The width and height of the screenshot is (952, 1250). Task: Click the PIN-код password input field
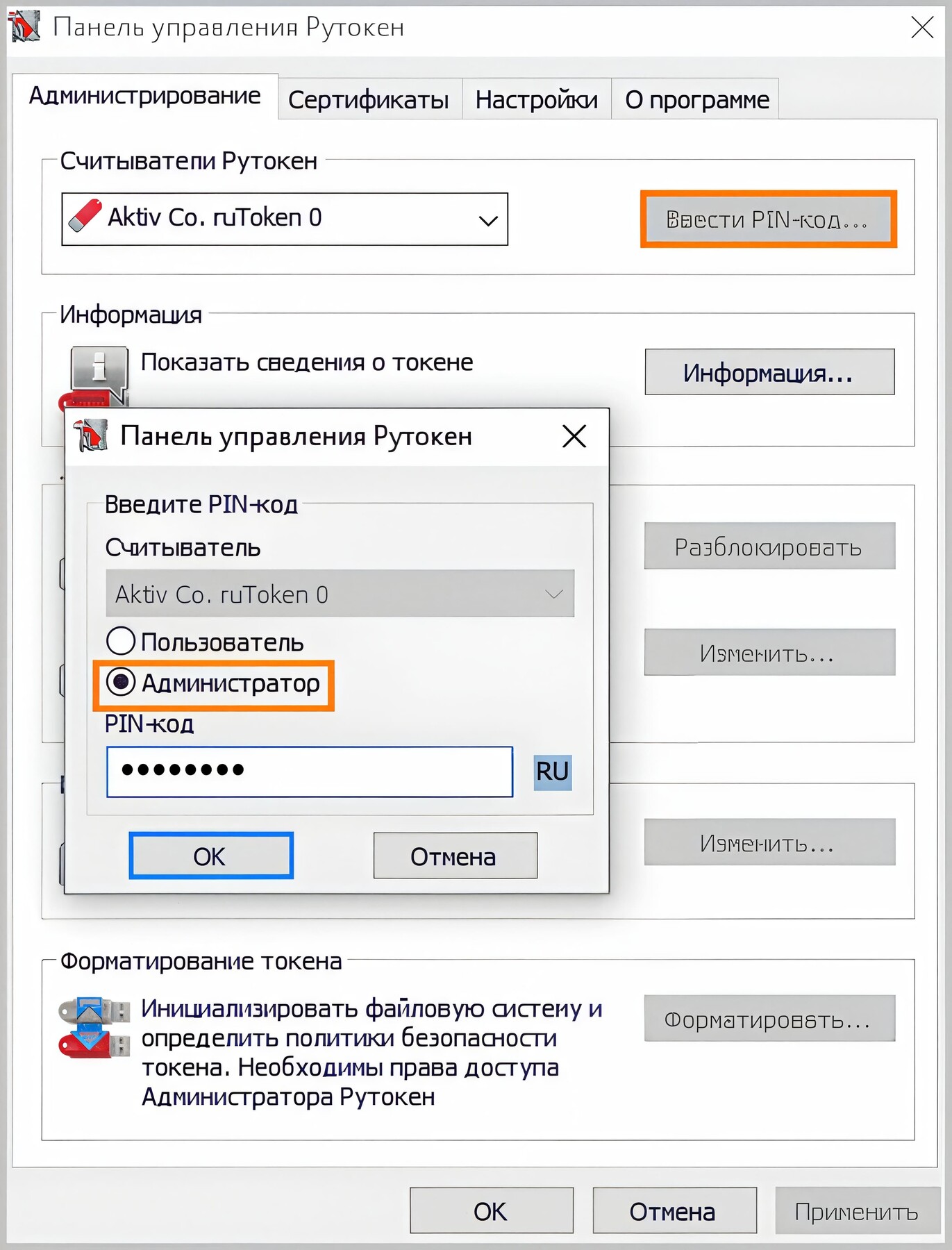point(310,772)
